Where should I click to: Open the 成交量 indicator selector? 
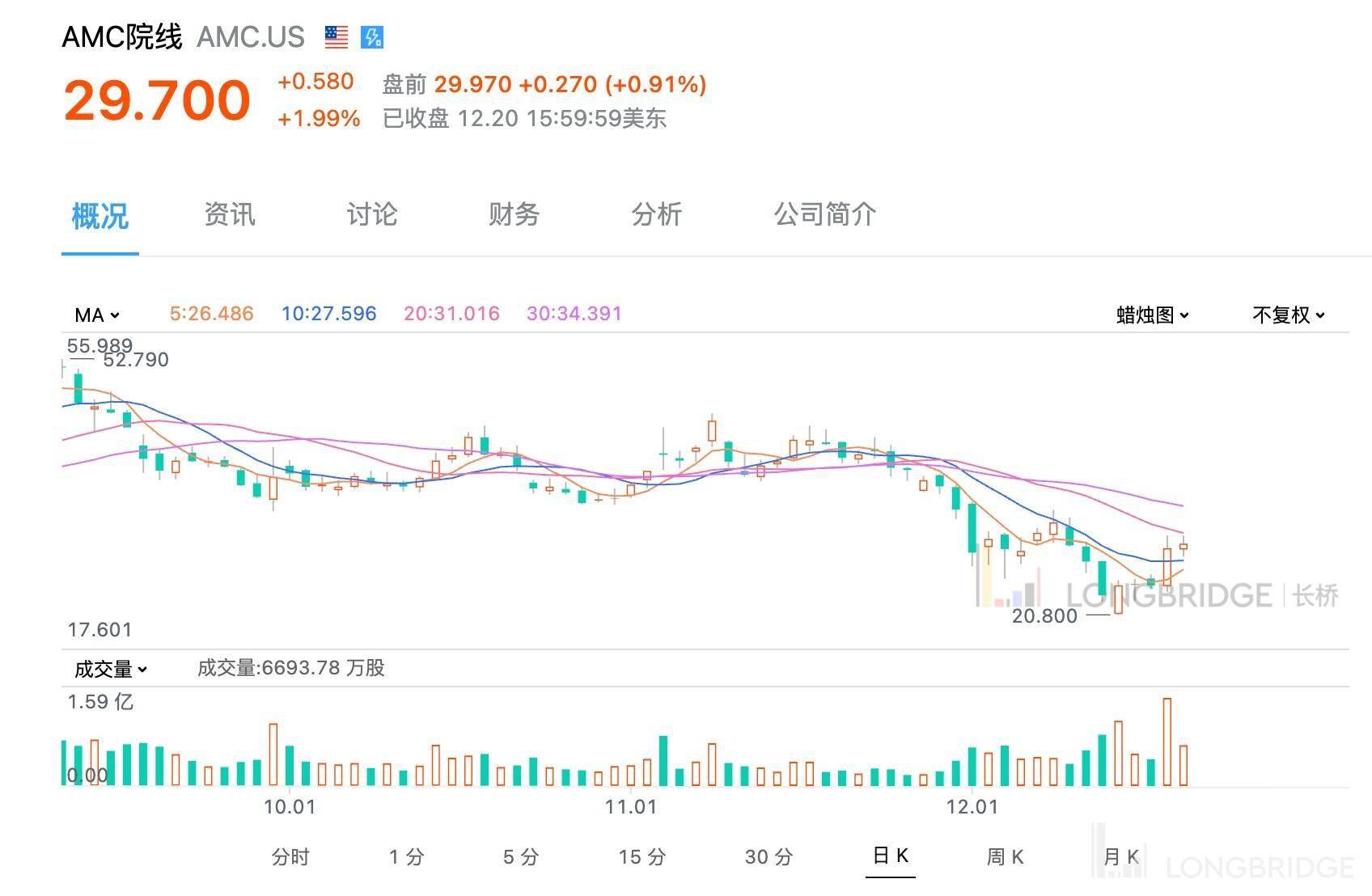[109, 669]
